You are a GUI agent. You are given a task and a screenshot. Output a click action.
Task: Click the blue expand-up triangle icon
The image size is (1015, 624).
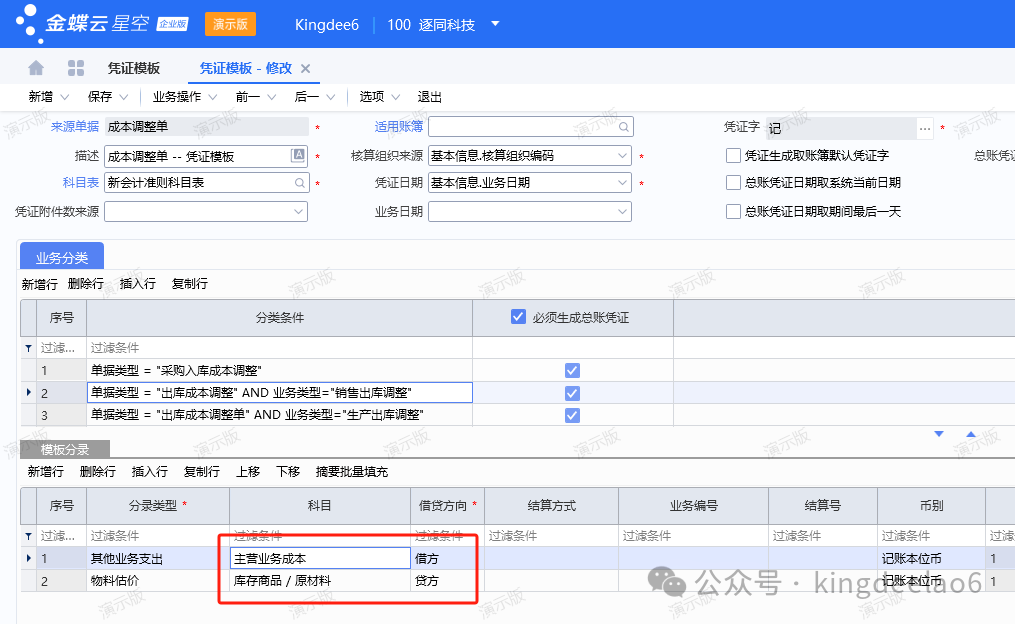tap(970, 434)
